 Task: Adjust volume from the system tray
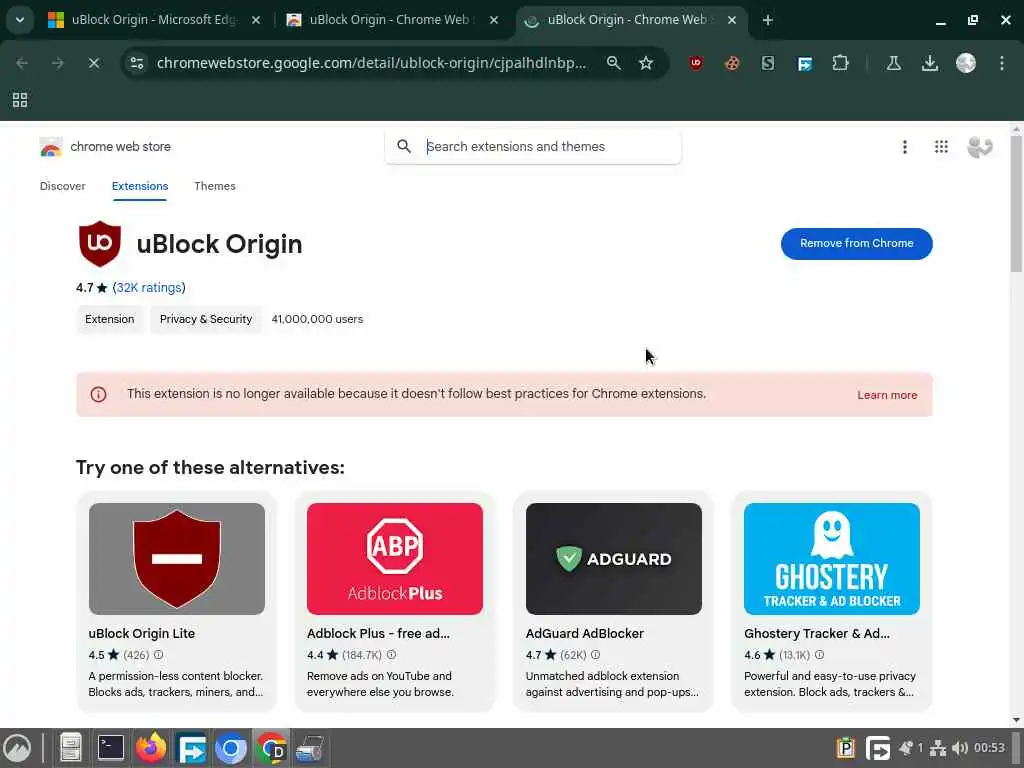tap(959, 748)
